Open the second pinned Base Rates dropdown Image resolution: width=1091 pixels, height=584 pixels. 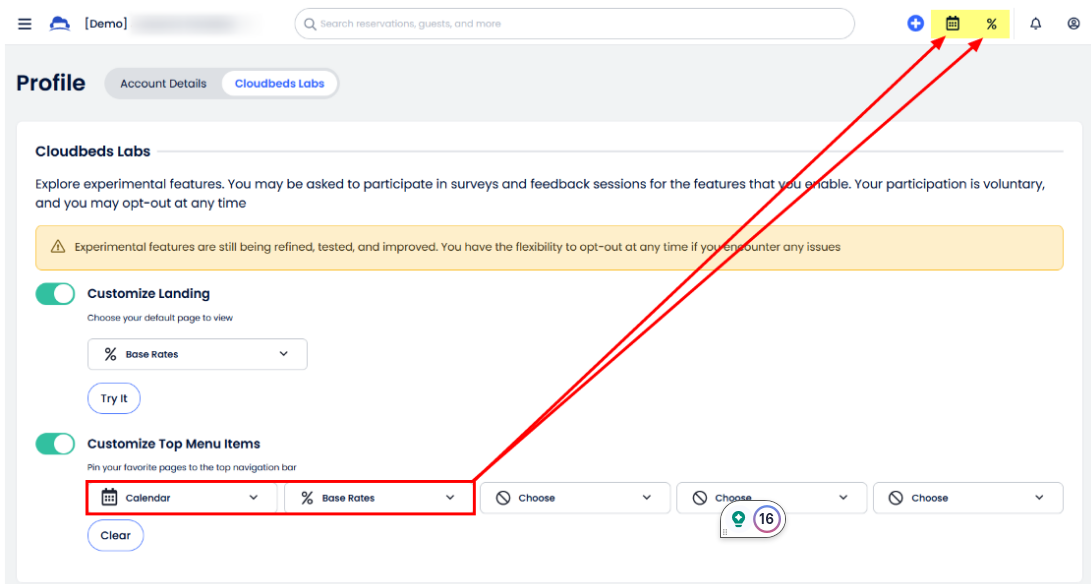[378, 498]
